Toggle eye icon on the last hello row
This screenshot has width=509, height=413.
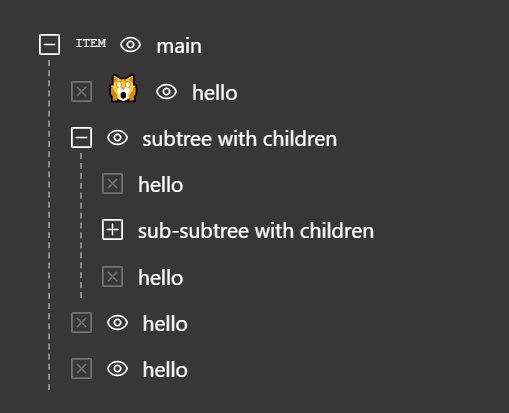[x=117, y=369]
